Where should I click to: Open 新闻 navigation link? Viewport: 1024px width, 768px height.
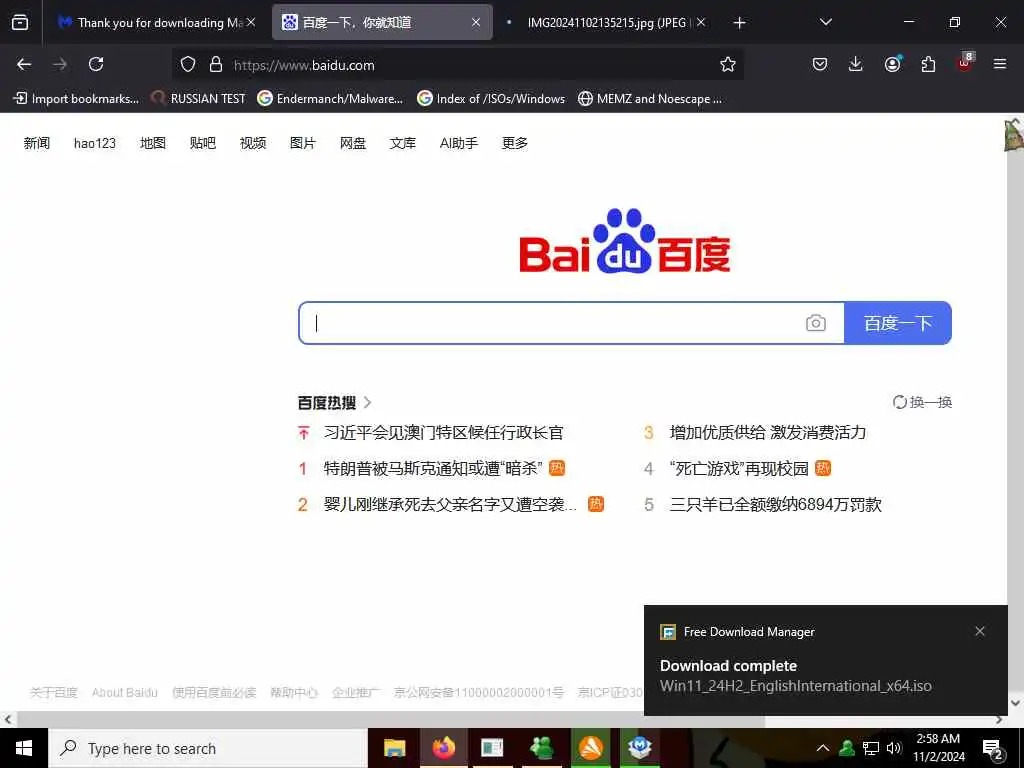[37, 143]
